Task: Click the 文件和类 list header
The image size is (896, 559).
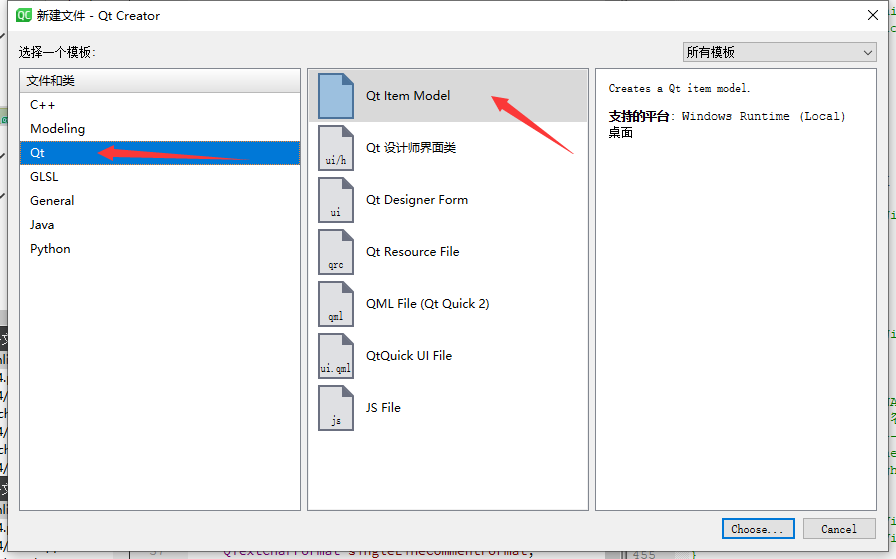Action: [160, 81]
